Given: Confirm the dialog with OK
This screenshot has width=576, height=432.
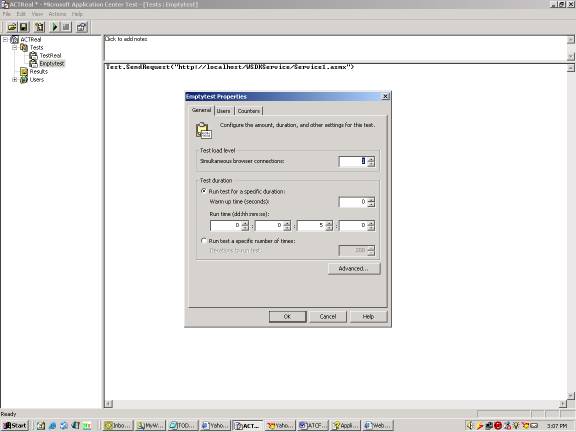Looking at the screenshot, I should click(x=287, y=316).
